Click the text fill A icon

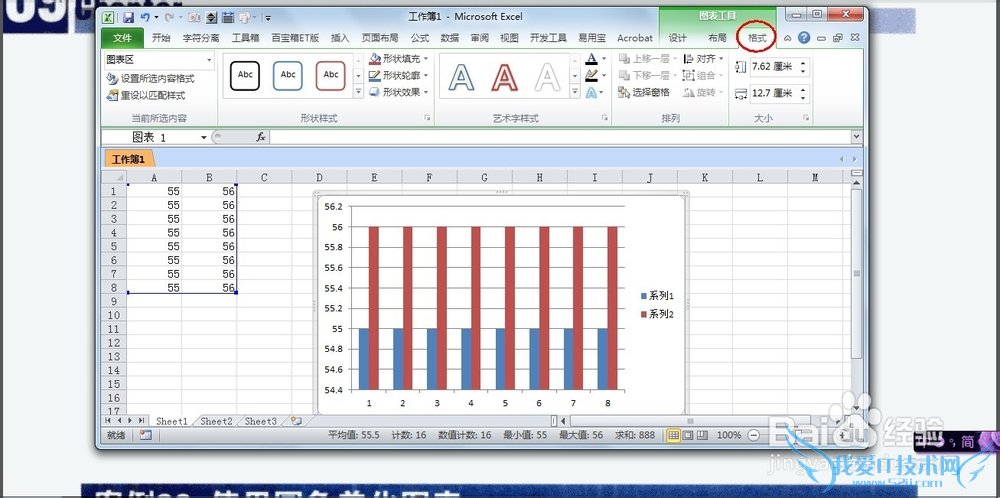592,59
